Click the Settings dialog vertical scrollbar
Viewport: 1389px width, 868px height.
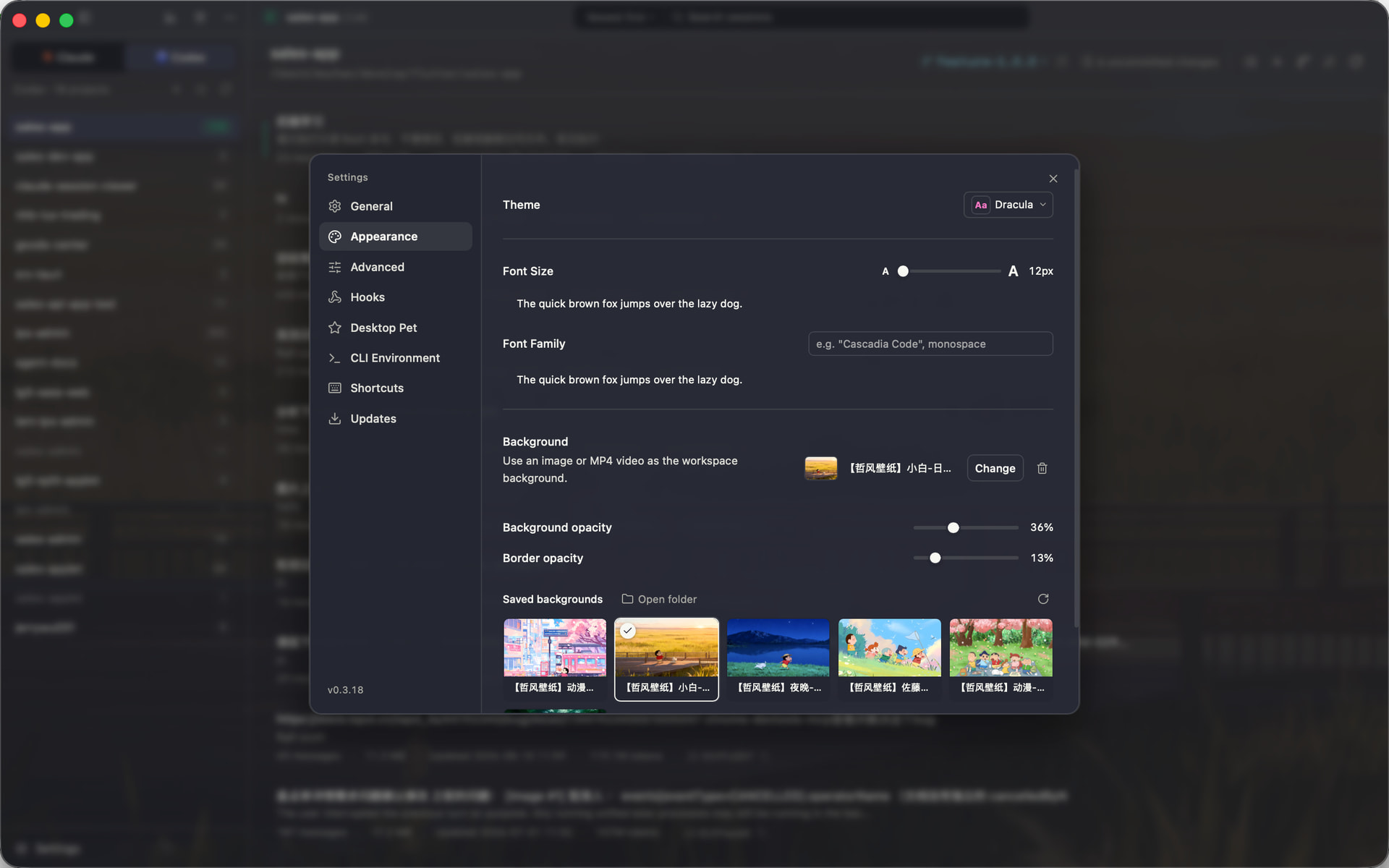(1076, 398)
